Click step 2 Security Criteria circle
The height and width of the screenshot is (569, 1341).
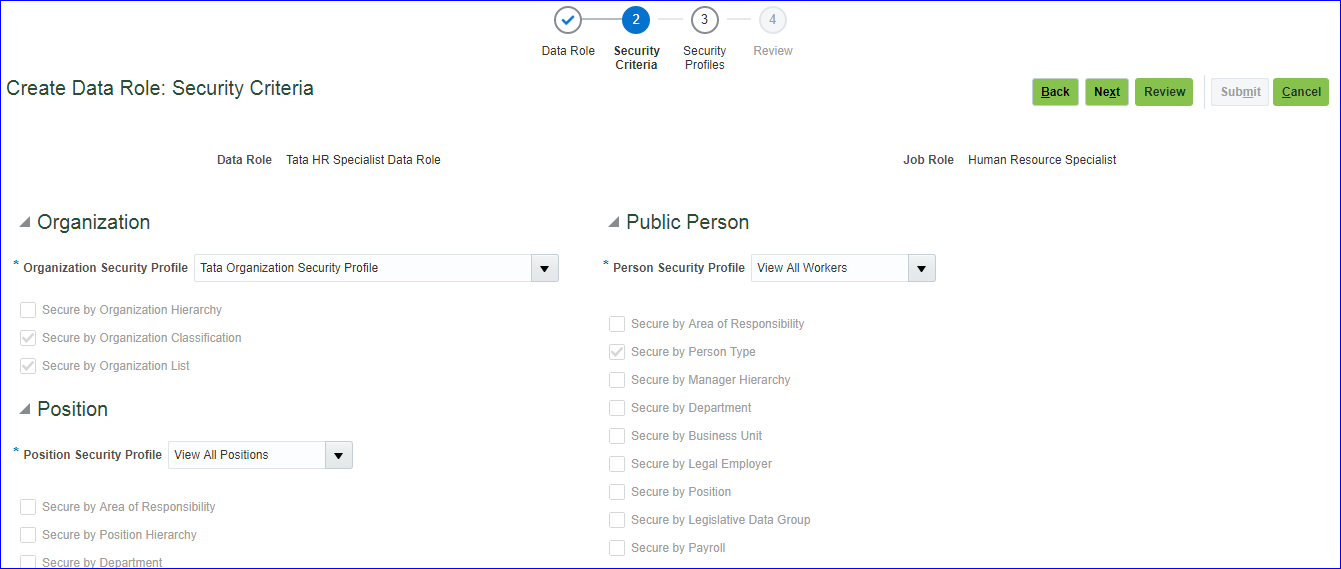(x=636, y=20)
